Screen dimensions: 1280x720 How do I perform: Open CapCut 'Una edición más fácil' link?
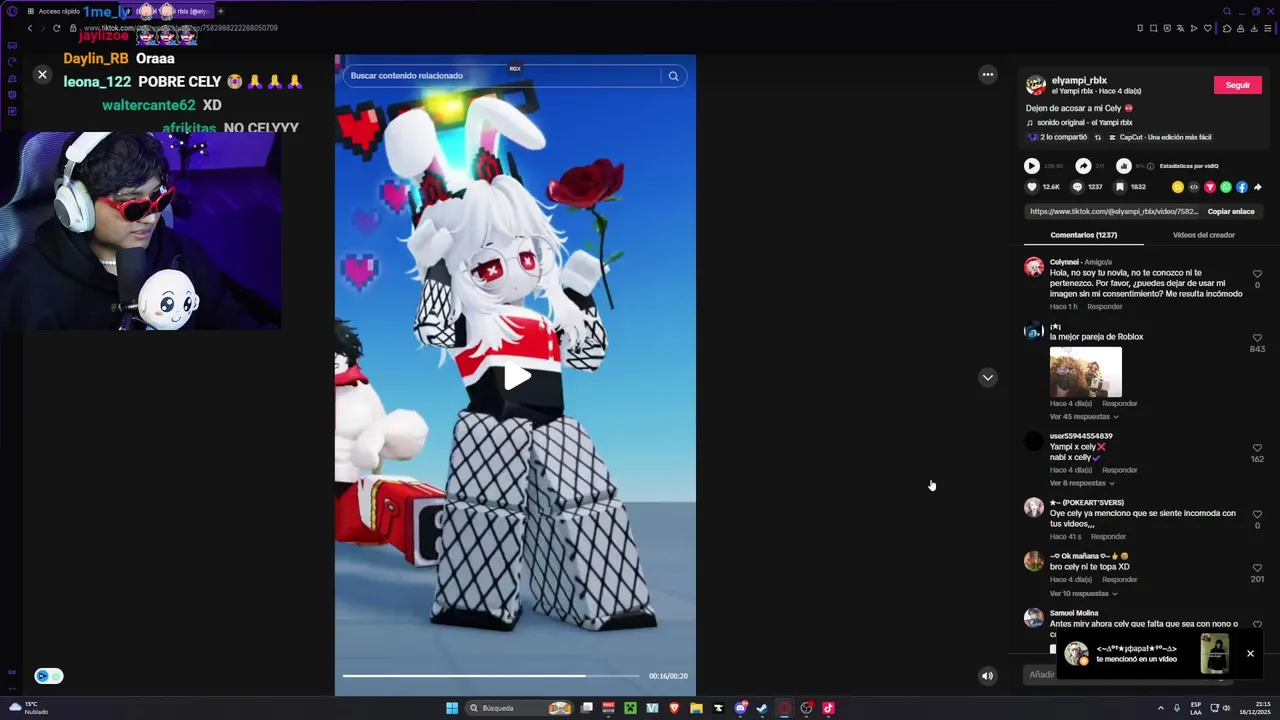pos(1162,137)
